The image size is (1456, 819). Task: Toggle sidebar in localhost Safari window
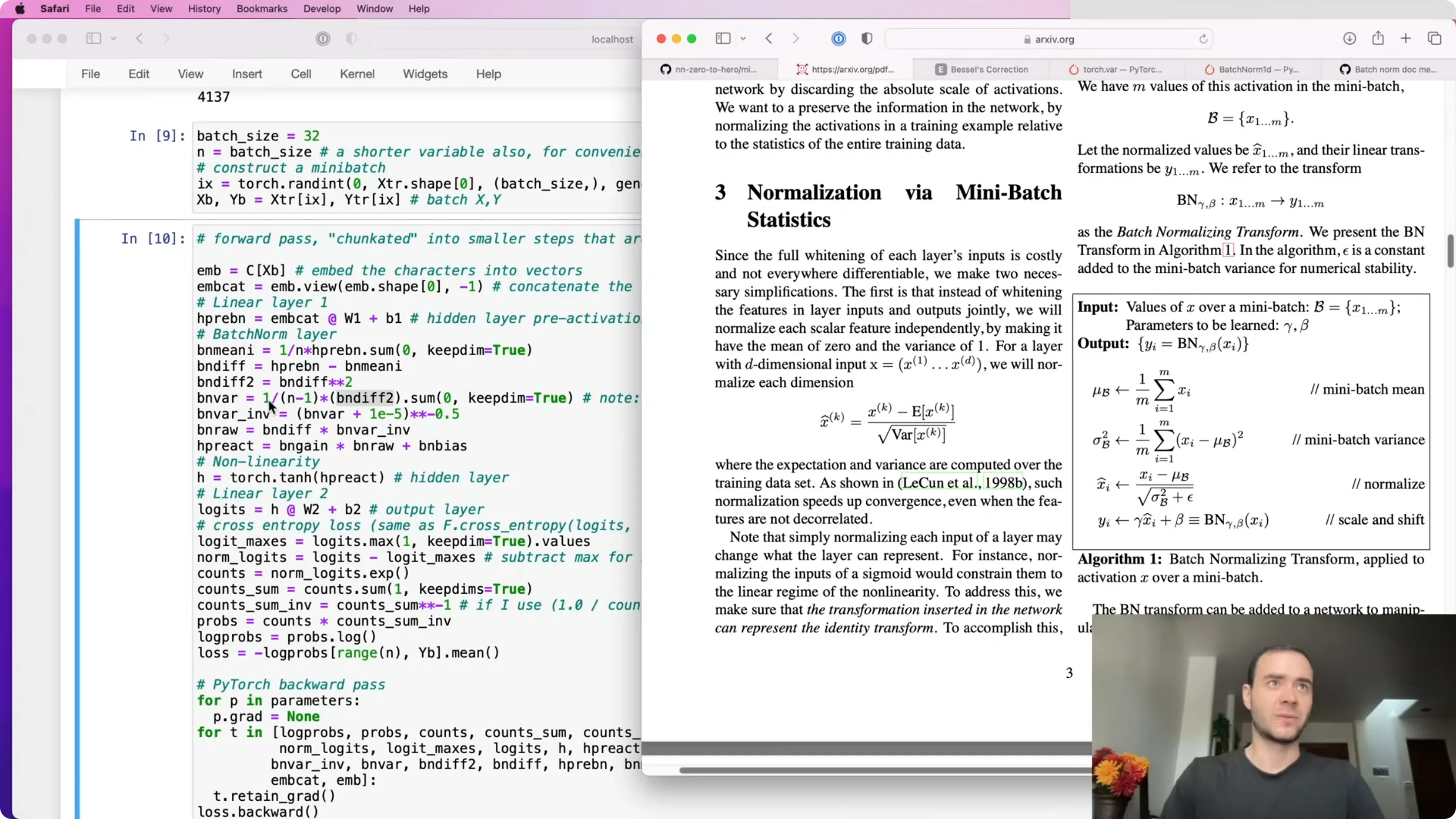93,39
